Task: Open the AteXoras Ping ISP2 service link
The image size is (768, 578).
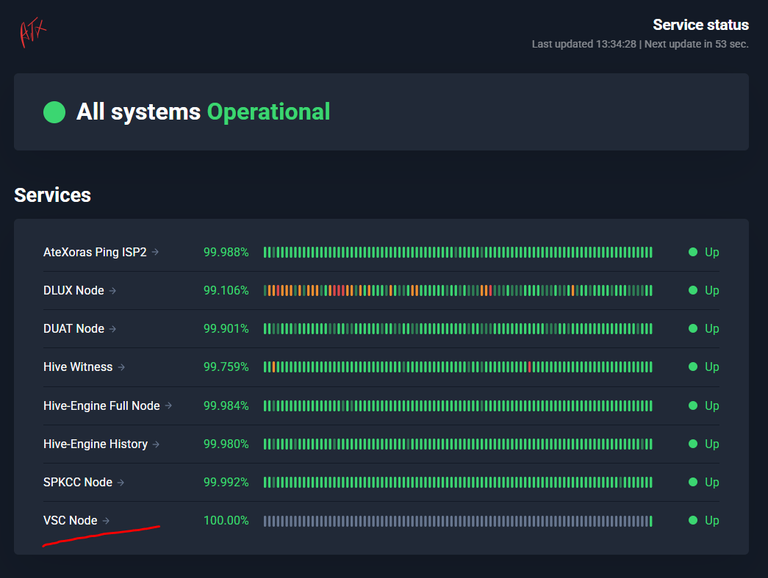Action: point(101,252)
